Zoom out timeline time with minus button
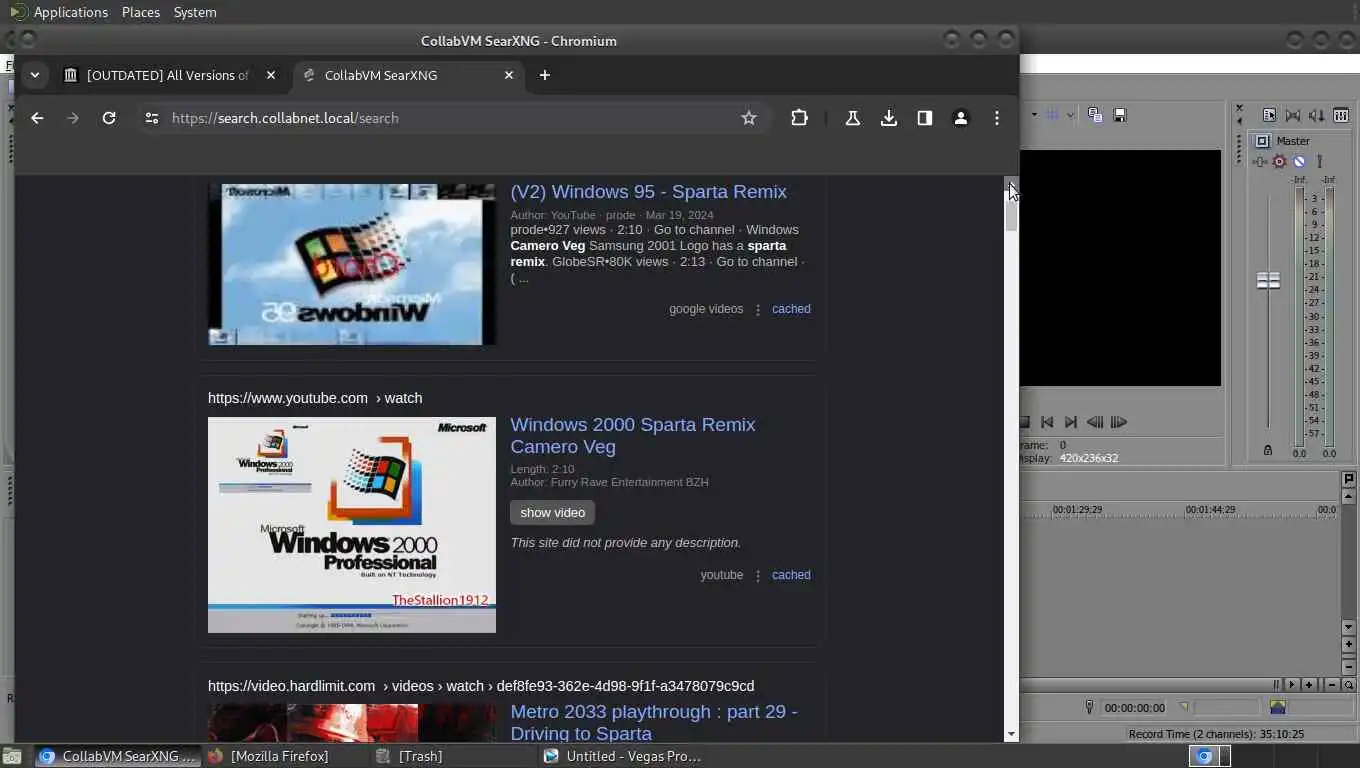This screenshot has height=768, width=1360. [x=1332, y=685]
